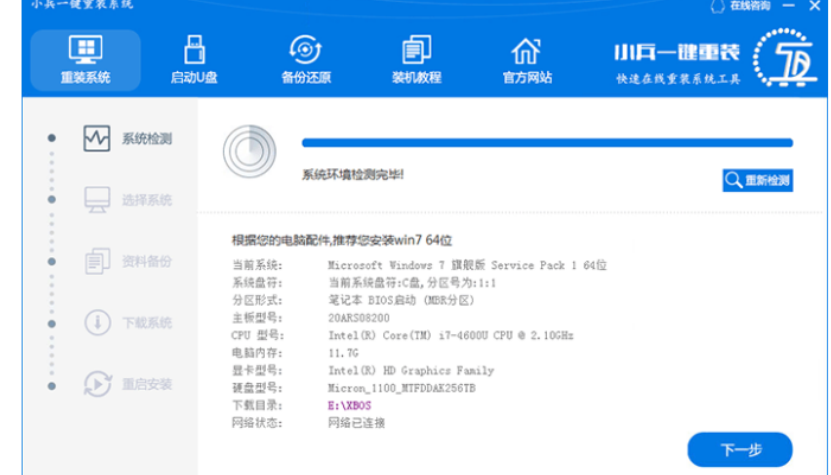This screenshot has width=831, height=475.
Task: Select the 资料备份 step label
Action: 147,261
